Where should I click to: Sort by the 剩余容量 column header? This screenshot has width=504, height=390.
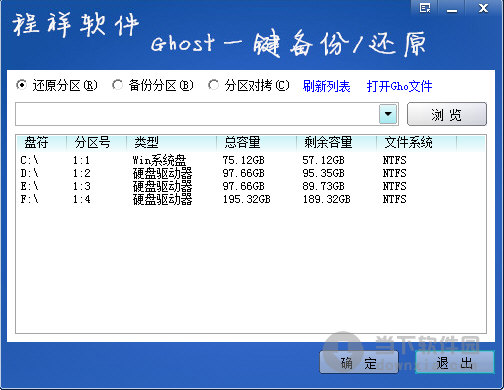336,143
